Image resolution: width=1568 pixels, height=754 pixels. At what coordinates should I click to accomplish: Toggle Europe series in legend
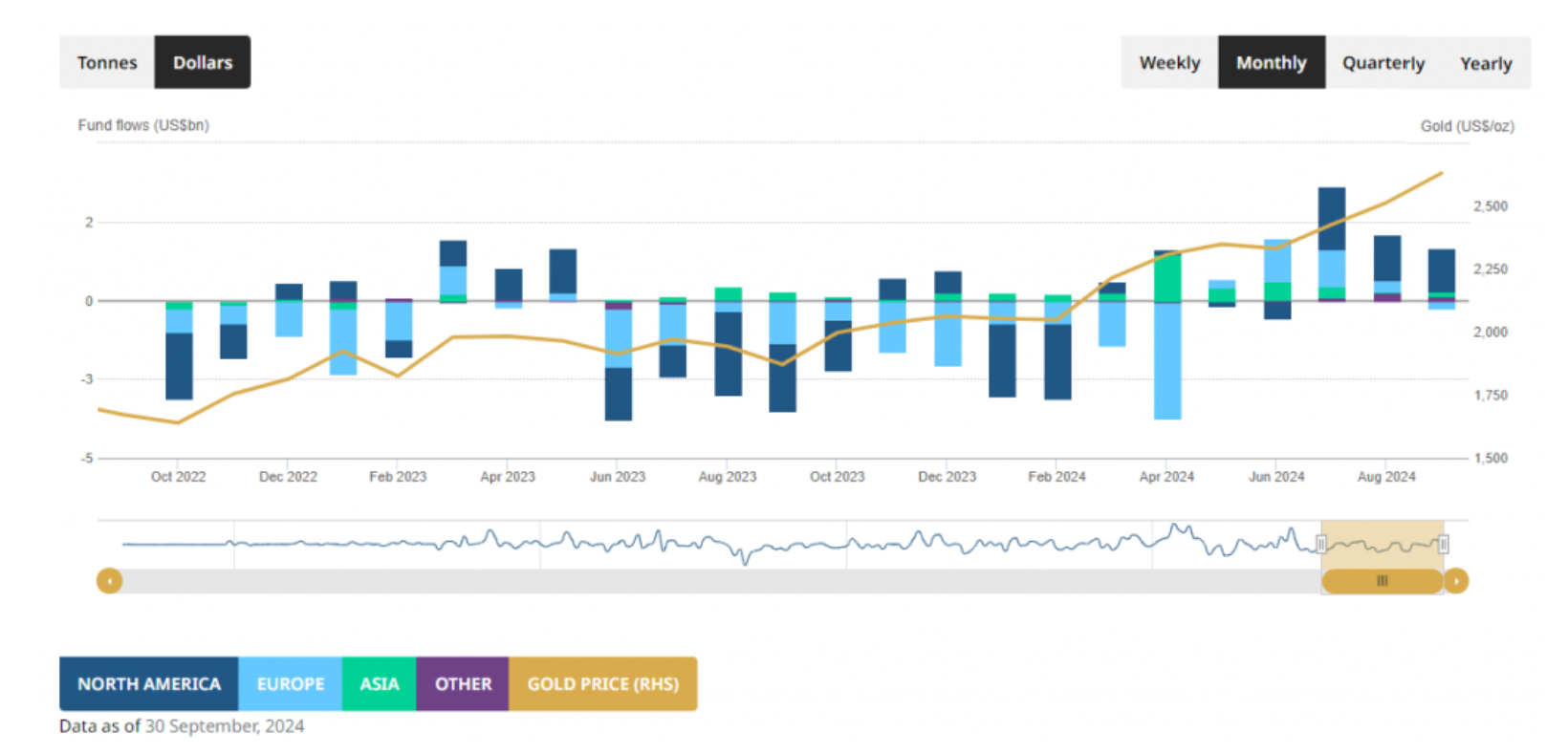click(x=291, y=683)
